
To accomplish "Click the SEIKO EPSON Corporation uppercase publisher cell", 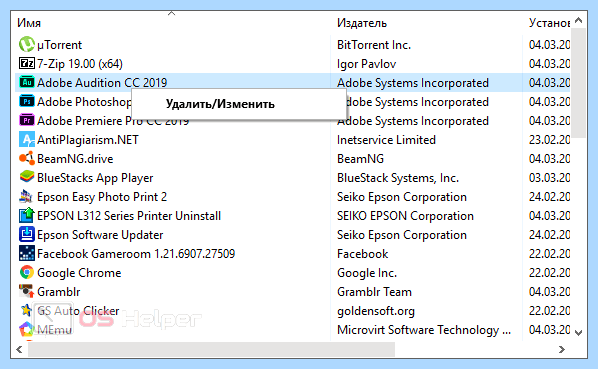I will 405,216.
